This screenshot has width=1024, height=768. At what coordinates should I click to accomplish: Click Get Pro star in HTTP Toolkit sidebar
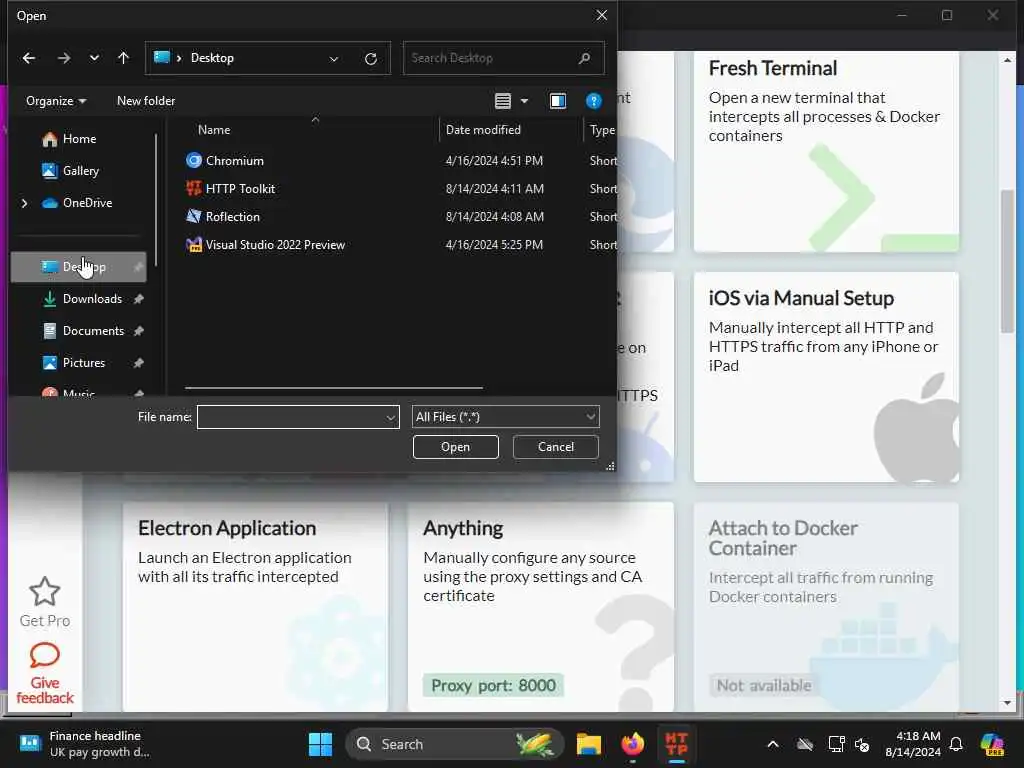(44, 602)
